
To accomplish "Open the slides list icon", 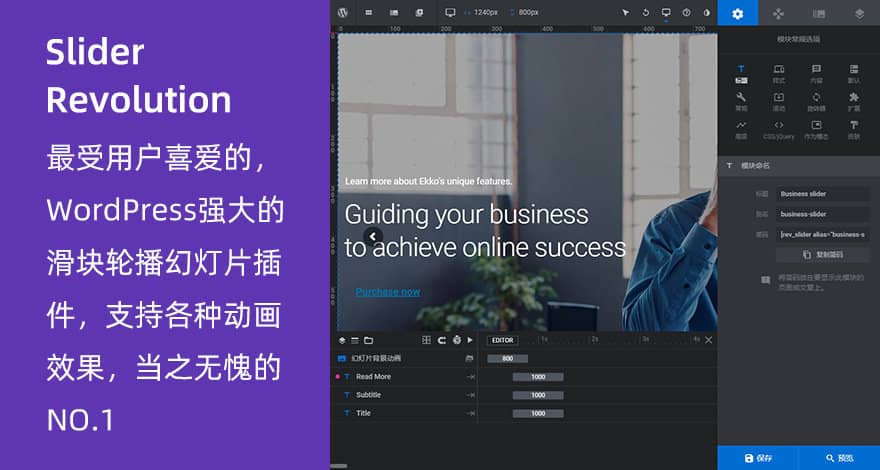I will pyautogui.click(x=394, y=12).
